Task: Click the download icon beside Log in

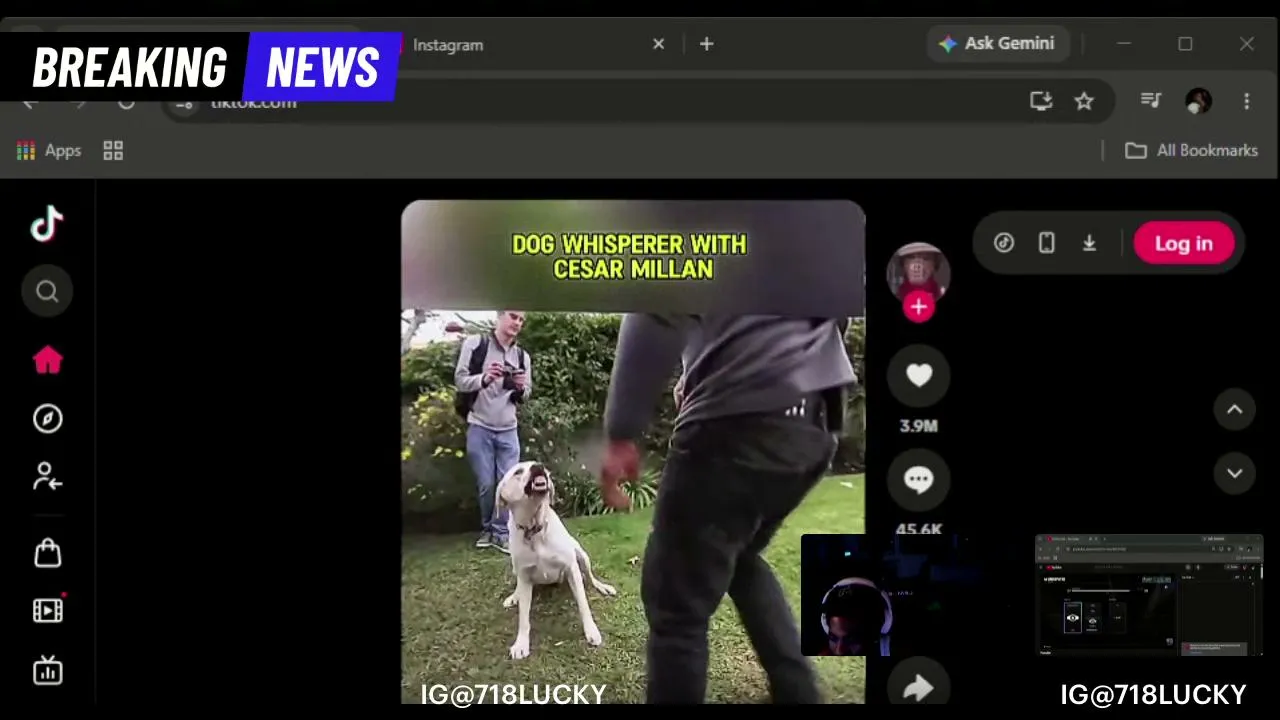Action: pyautogui.click(x=1089, y=243)
